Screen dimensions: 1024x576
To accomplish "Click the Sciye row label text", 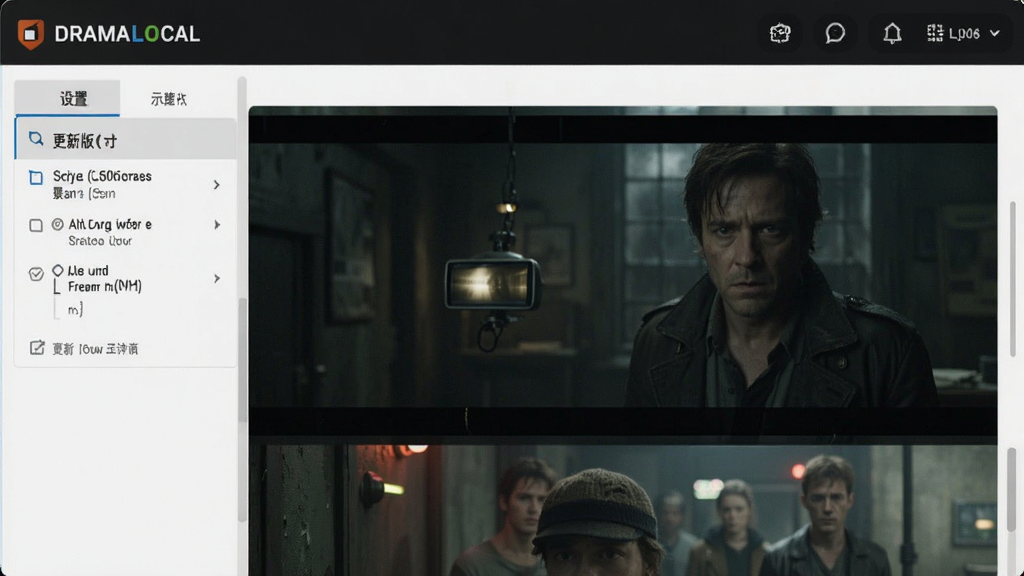I will (102, 176).
